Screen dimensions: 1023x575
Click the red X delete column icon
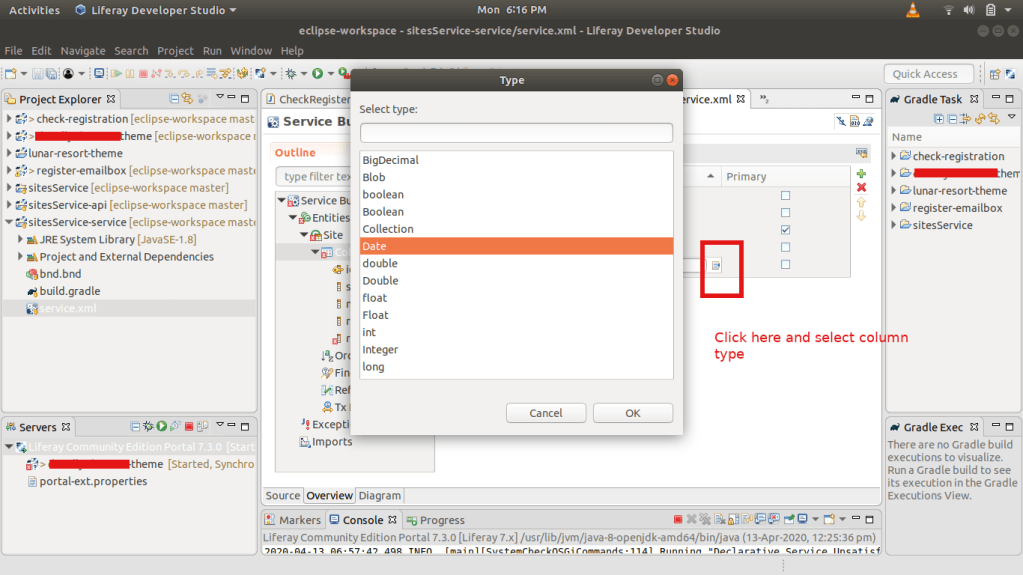coord(861,188)
